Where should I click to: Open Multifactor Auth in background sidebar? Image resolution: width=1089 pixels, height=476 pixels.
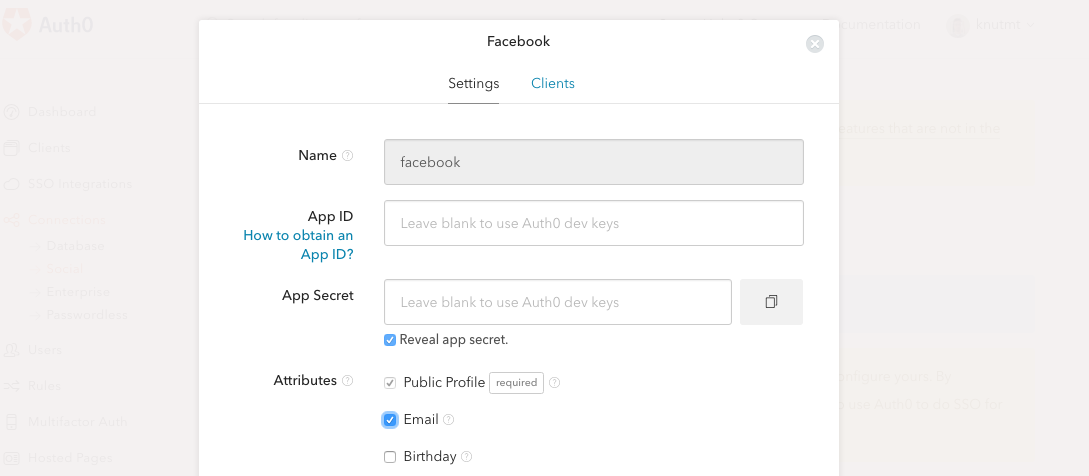(x=77, y=422)
